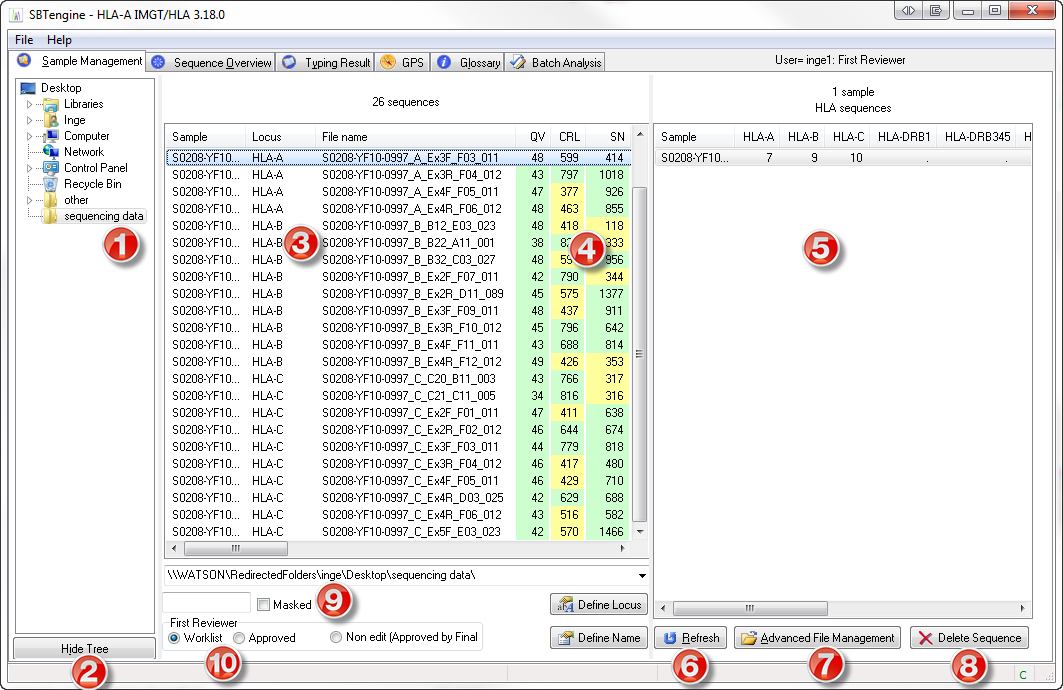
Task: Click the title bar window-list icon
Action: pos(936,10)
